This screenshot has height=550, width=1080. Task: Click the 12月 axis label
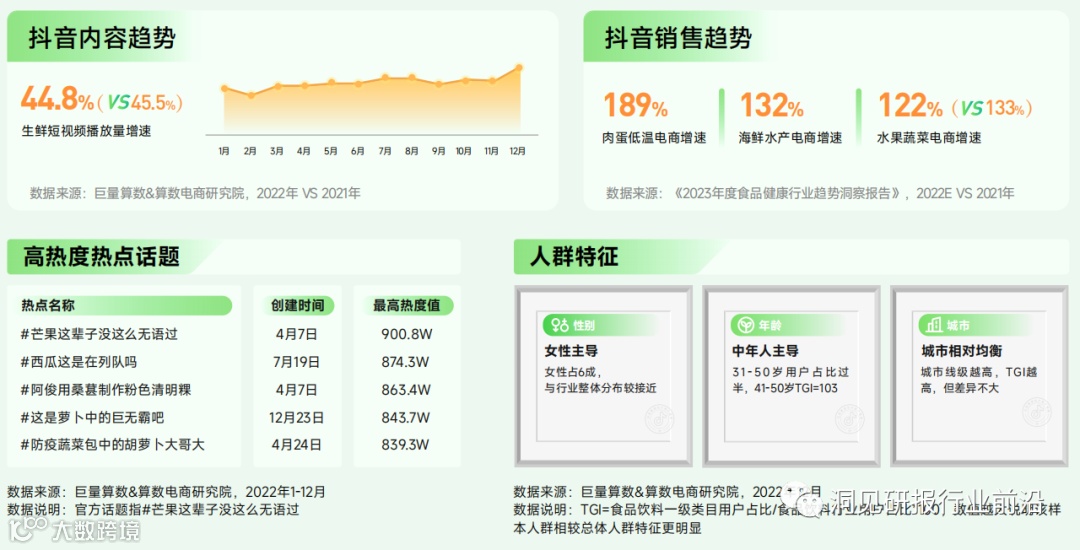click(517, 151)
